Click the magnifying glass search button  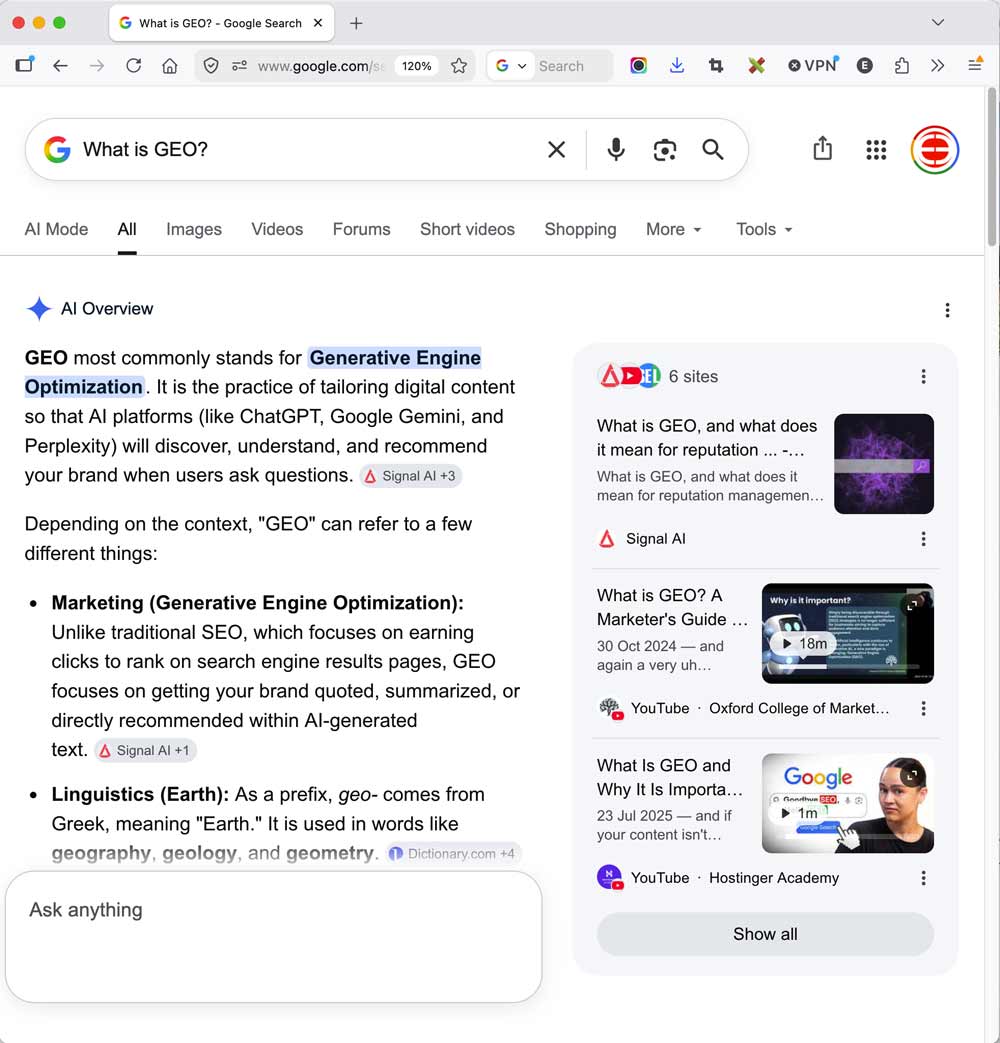click(713, 150)
